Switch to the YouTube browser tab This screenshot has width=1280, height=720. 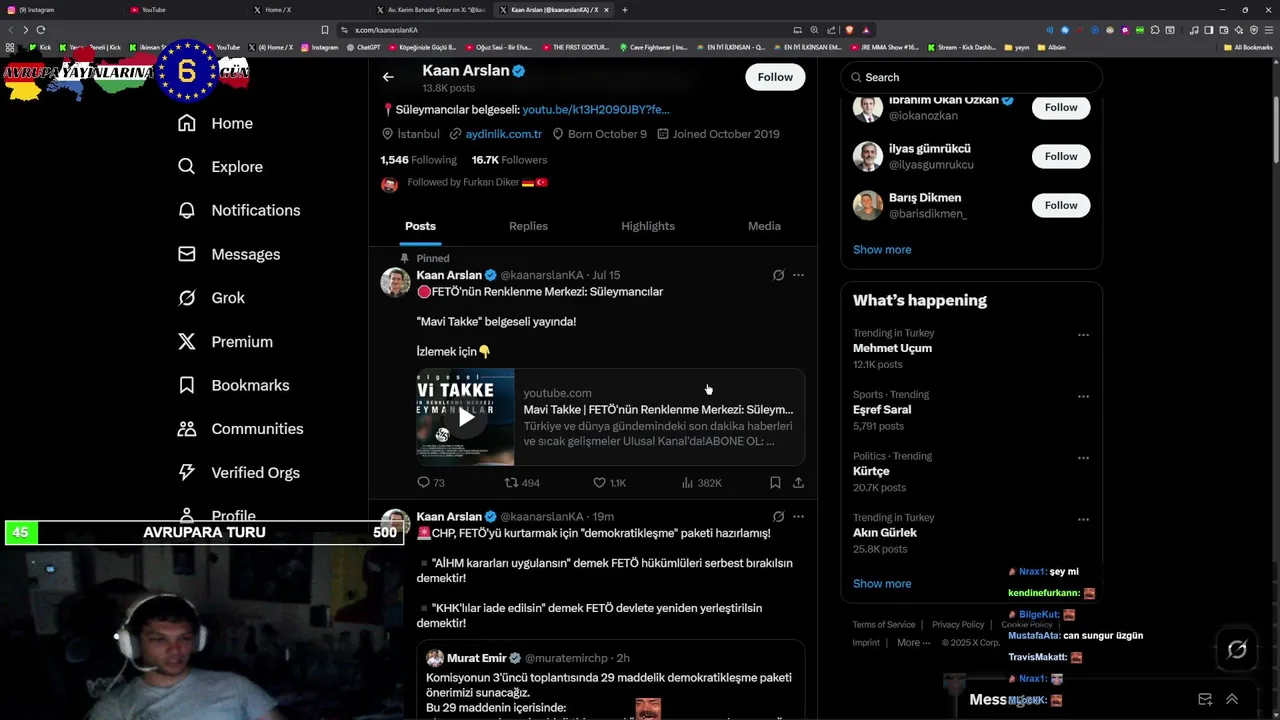point(186,10)
